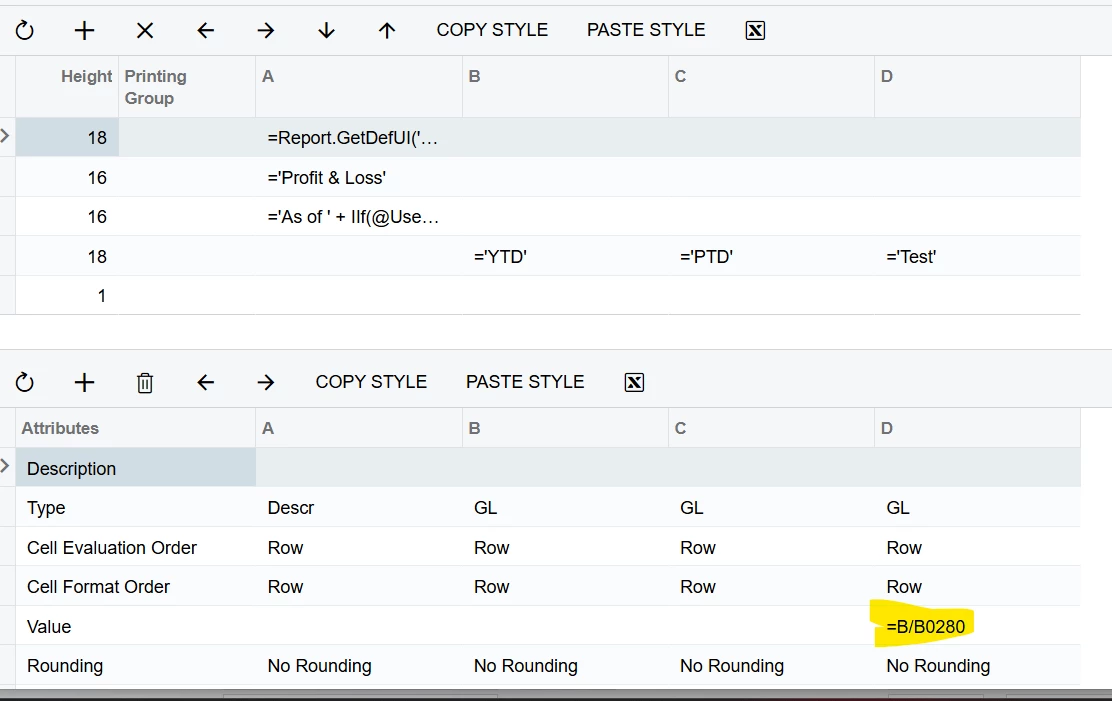Move row down with down arrow icon
The image size is (1112, 701).
326,31
